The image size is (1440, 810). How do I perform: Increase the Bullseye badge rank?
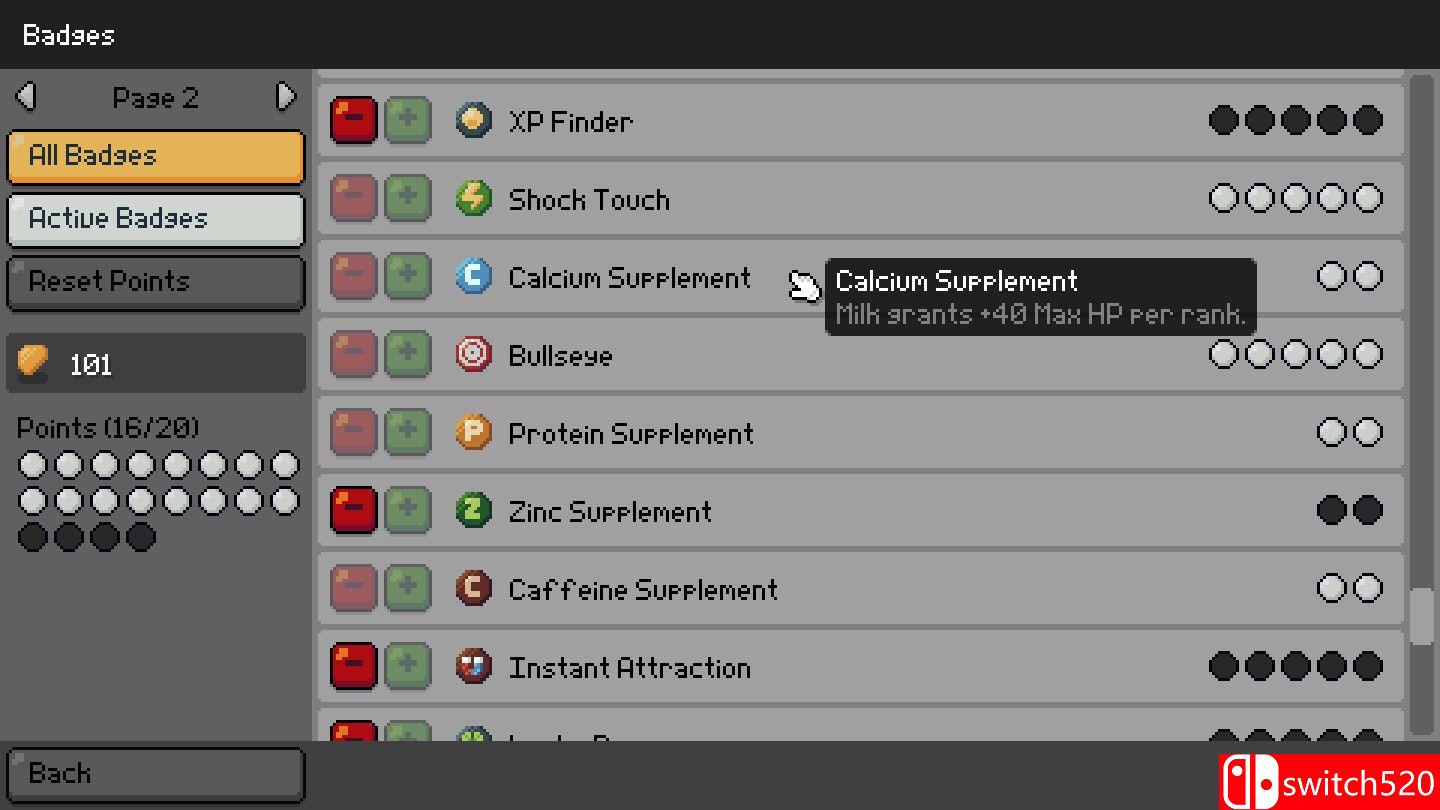[408, 355]
